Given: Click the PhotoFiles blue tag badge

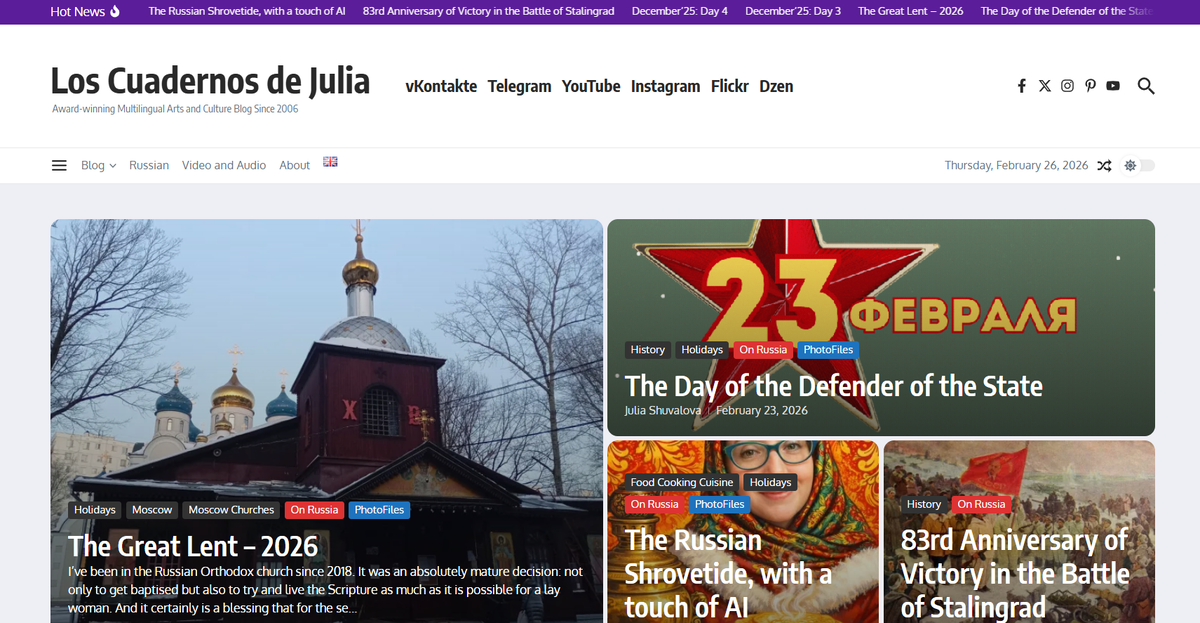Looking at the screenshot, I should (828, 349).
